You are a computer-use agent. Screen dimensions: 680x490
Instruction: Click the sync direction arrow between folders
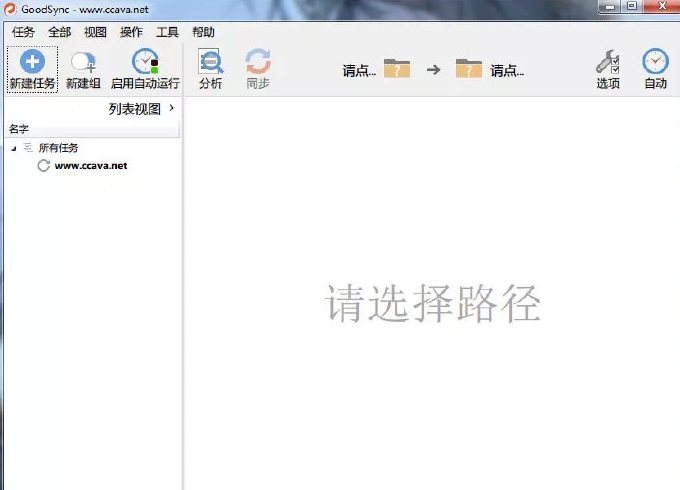[433, 70]
